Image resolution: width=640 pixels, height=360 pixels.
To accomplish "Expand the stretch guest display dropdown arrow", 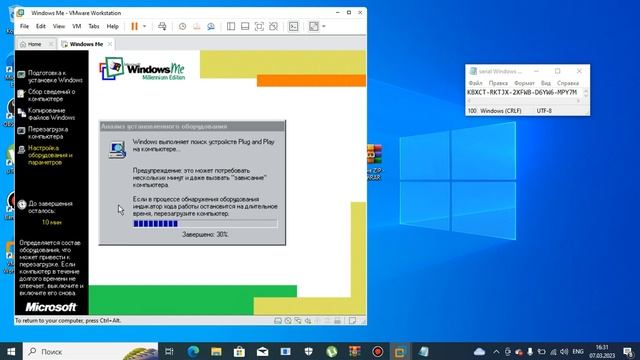I will click(x=324, y=27).
